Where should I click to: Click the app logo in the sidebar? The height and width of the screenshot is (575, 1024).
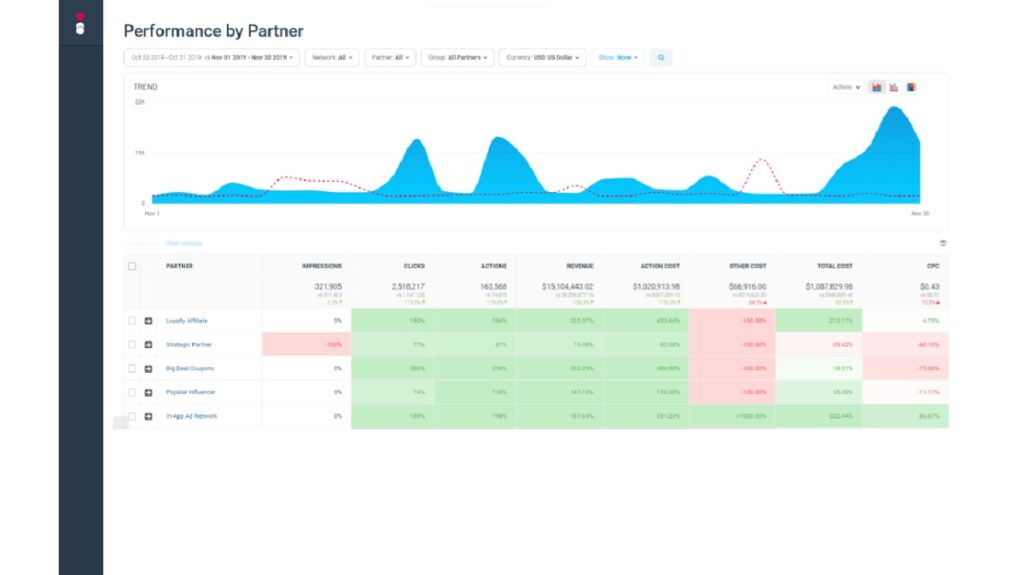pos(80,24)
